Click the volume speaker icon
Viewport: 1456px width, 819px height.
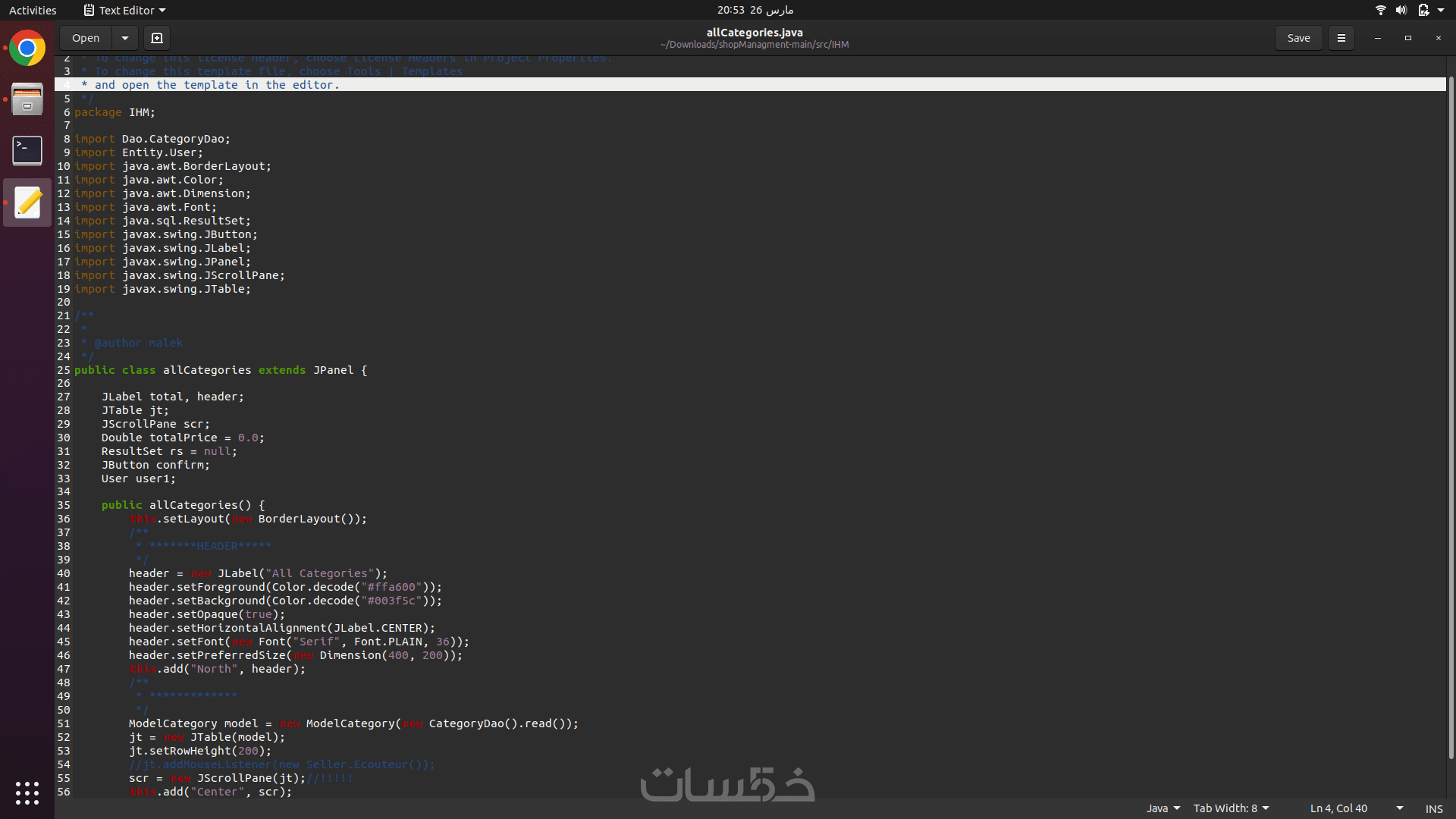click(1401, 10)
